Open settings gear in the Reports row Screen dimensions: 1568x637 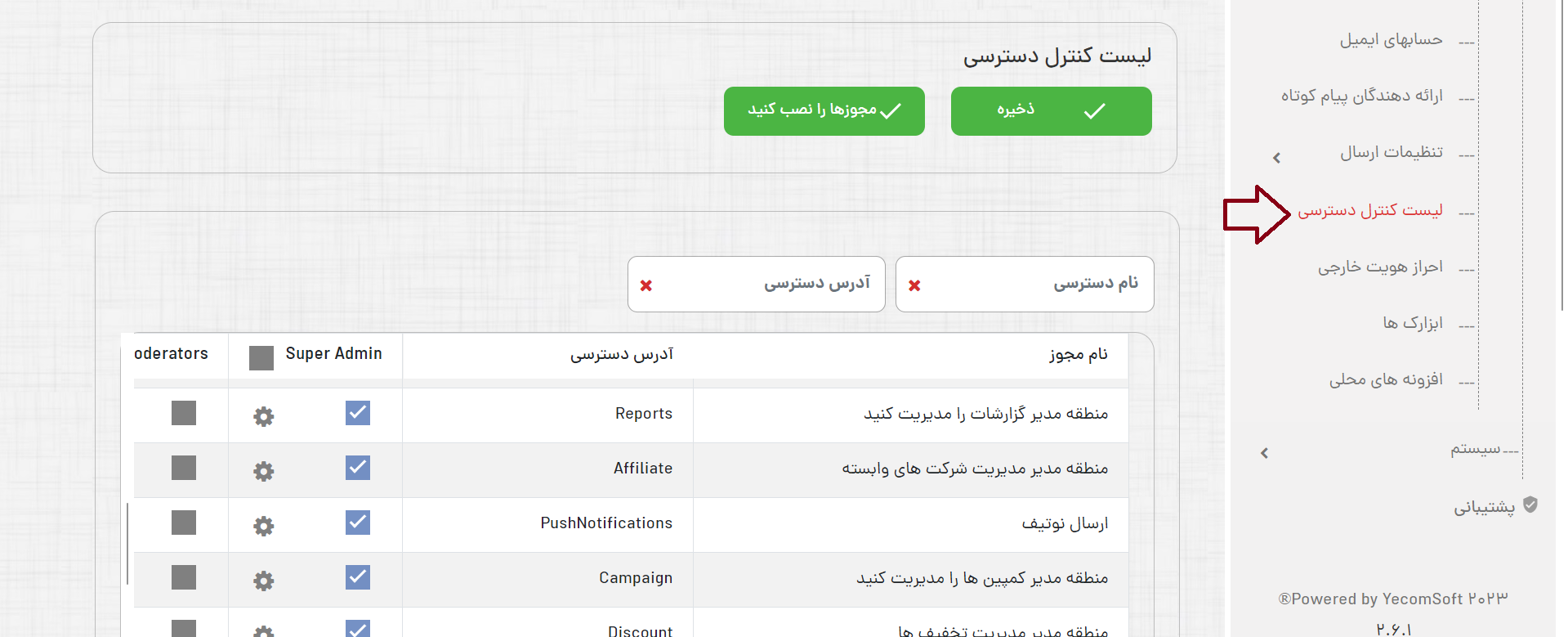[x=263, y=416]
